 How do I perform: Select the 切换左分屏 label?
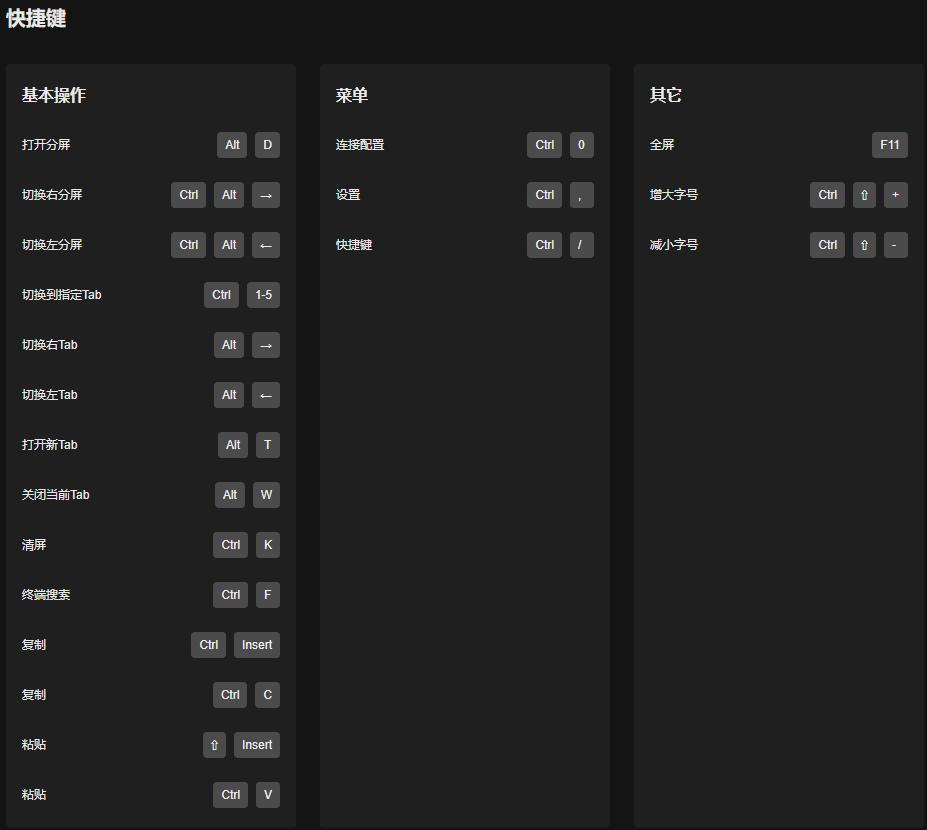point(52,245)
